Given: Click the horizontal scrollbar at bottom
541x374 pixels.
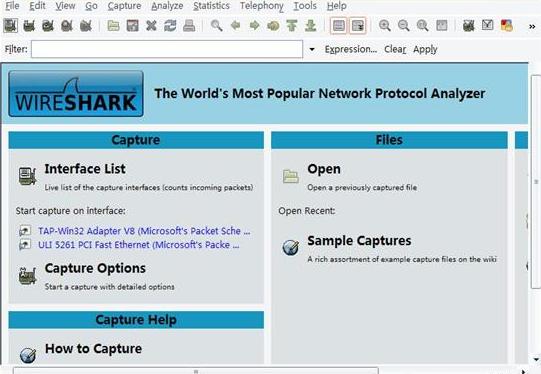Looking at the screenshot, I should [x=196, y=371].
